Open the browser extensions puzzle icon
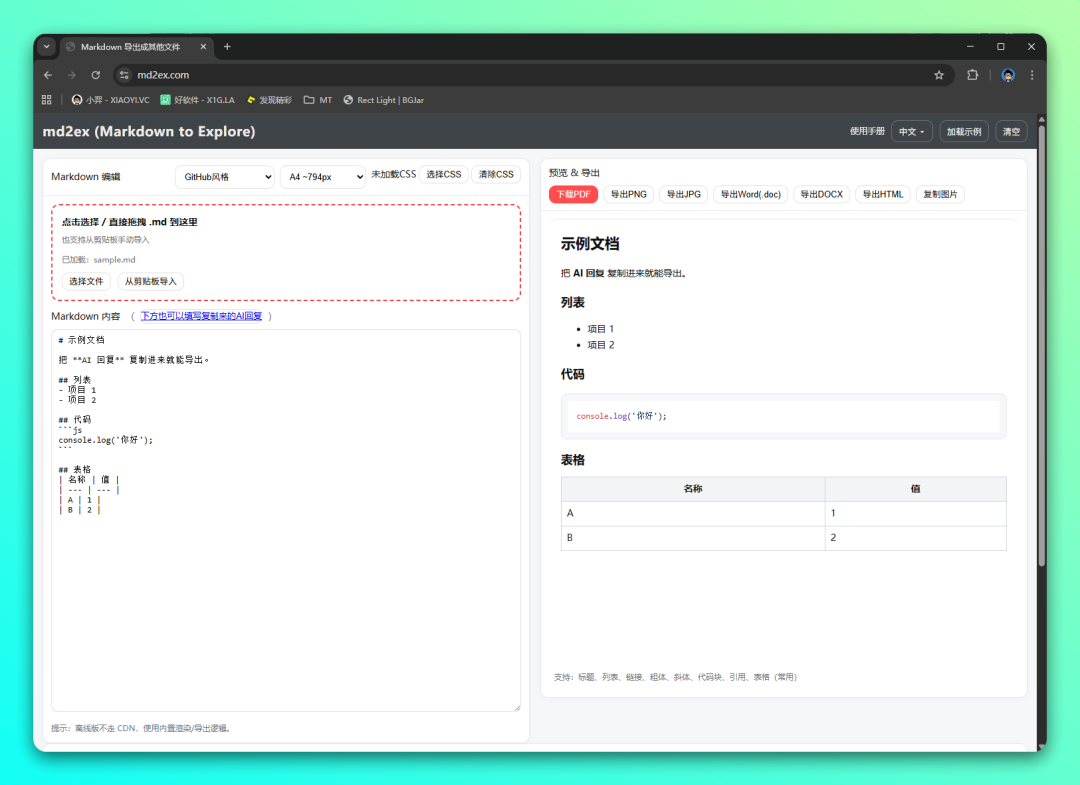This screenshot has width=1080, height=785. pos(972,75)
